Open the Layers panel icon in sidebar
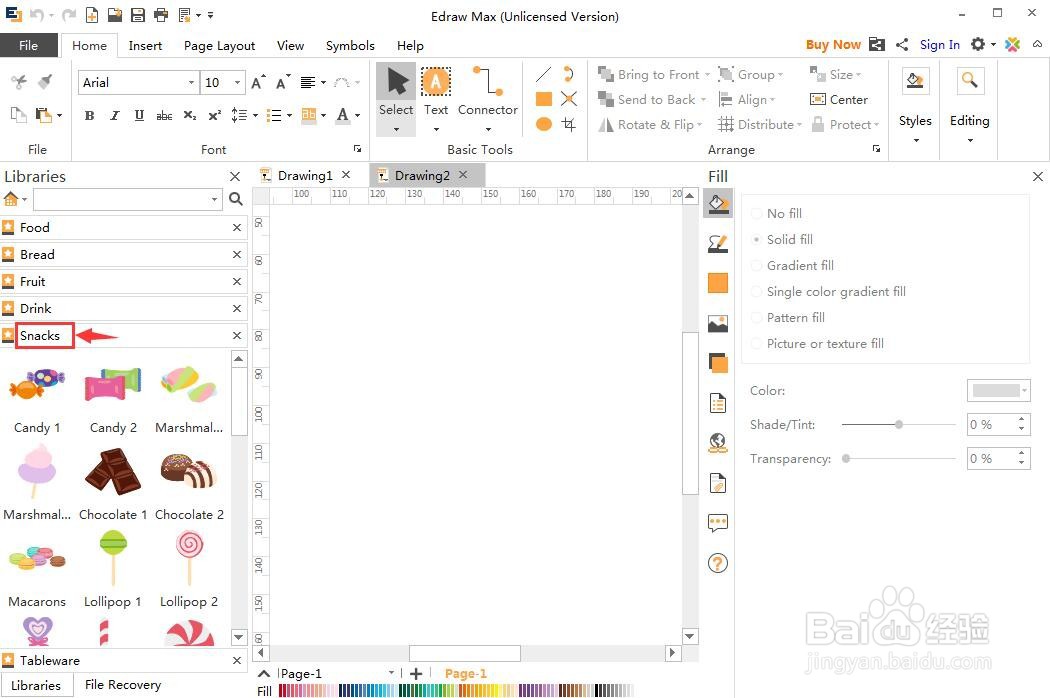This screenshot has width=1050, height=698. click(718, 364)
